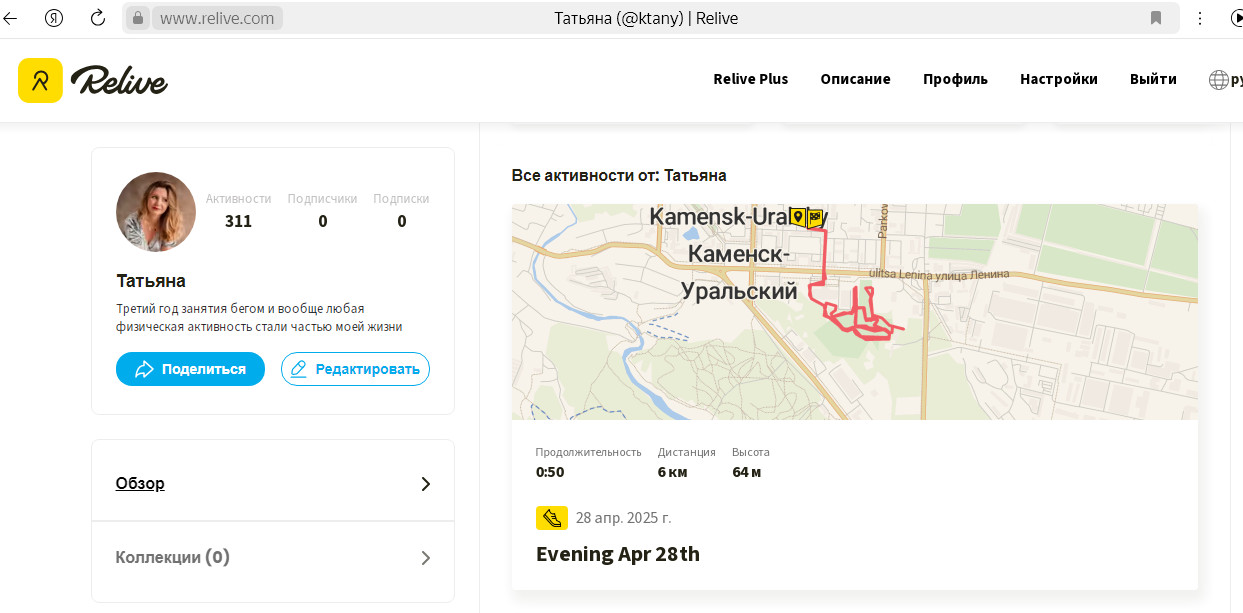The height and width of the screenshot is (613, 1243).
Task: Expand the Коллекции (0) chevron arrow
Action: (425, 558)
